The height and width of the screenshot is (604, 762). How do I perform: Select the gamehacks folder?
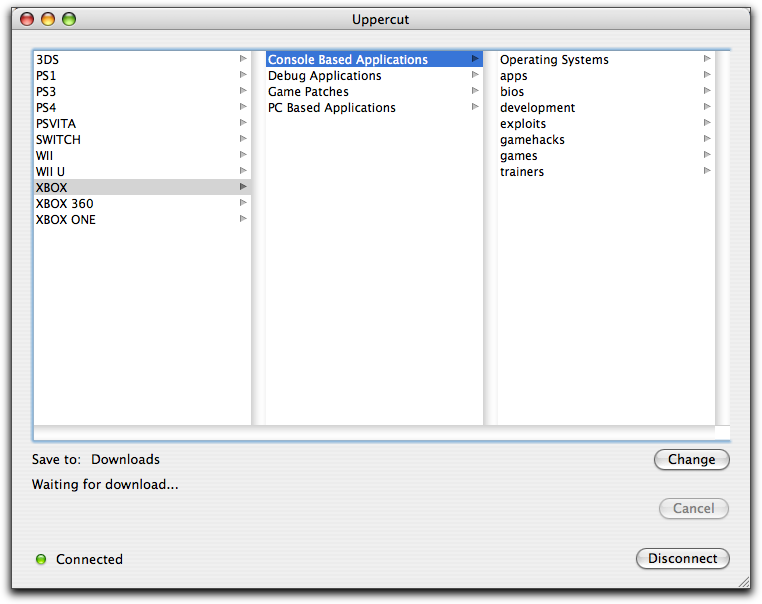[606, 139]
